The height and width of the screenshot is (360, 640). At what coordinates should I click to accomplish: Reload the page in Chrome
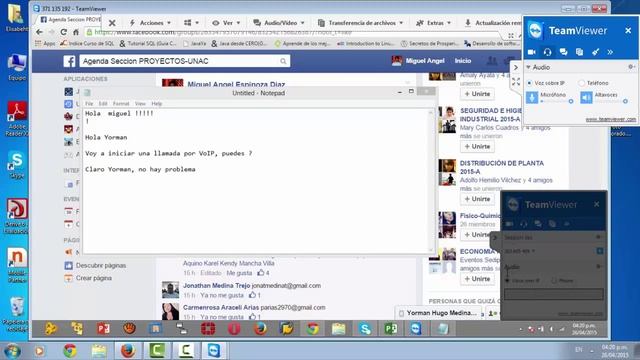tap(64, 32)
